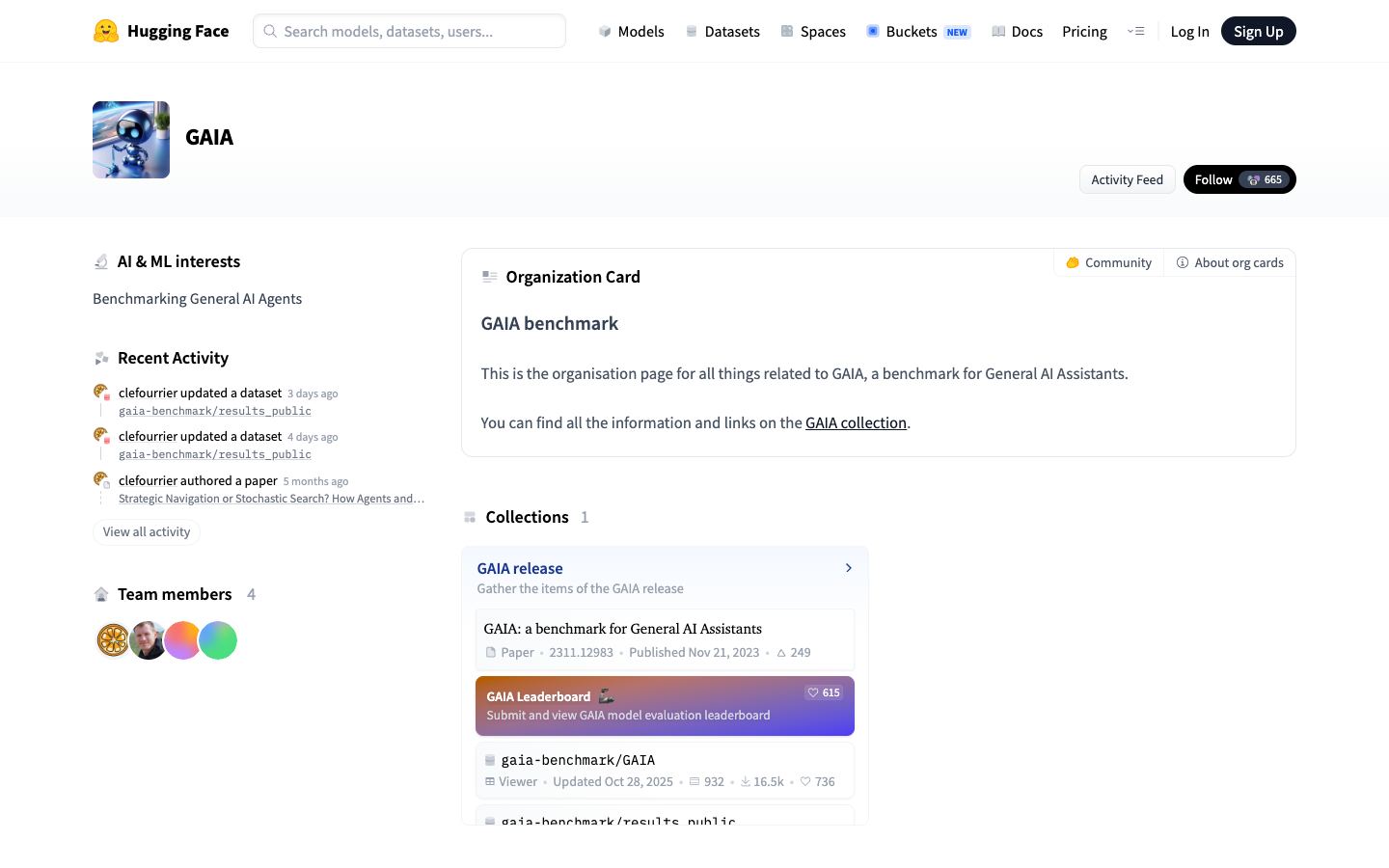View the 665 followers count
Viewport: 1389px width, 868px height.
click(x=1265, y=179)
